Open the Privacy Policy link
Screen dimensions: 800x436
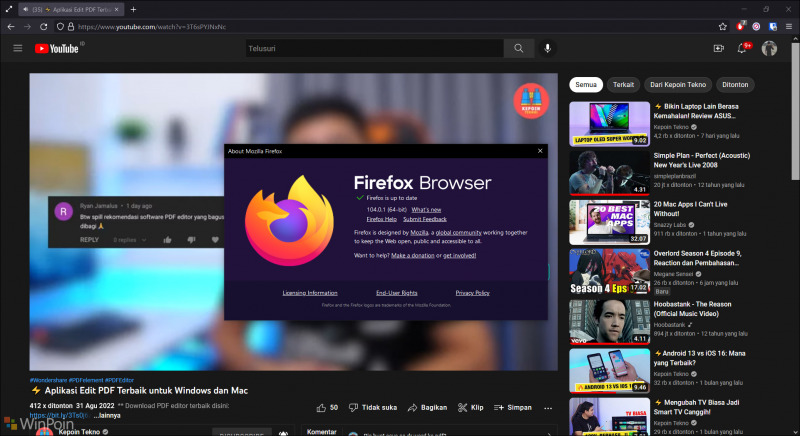tap(472, 293)
